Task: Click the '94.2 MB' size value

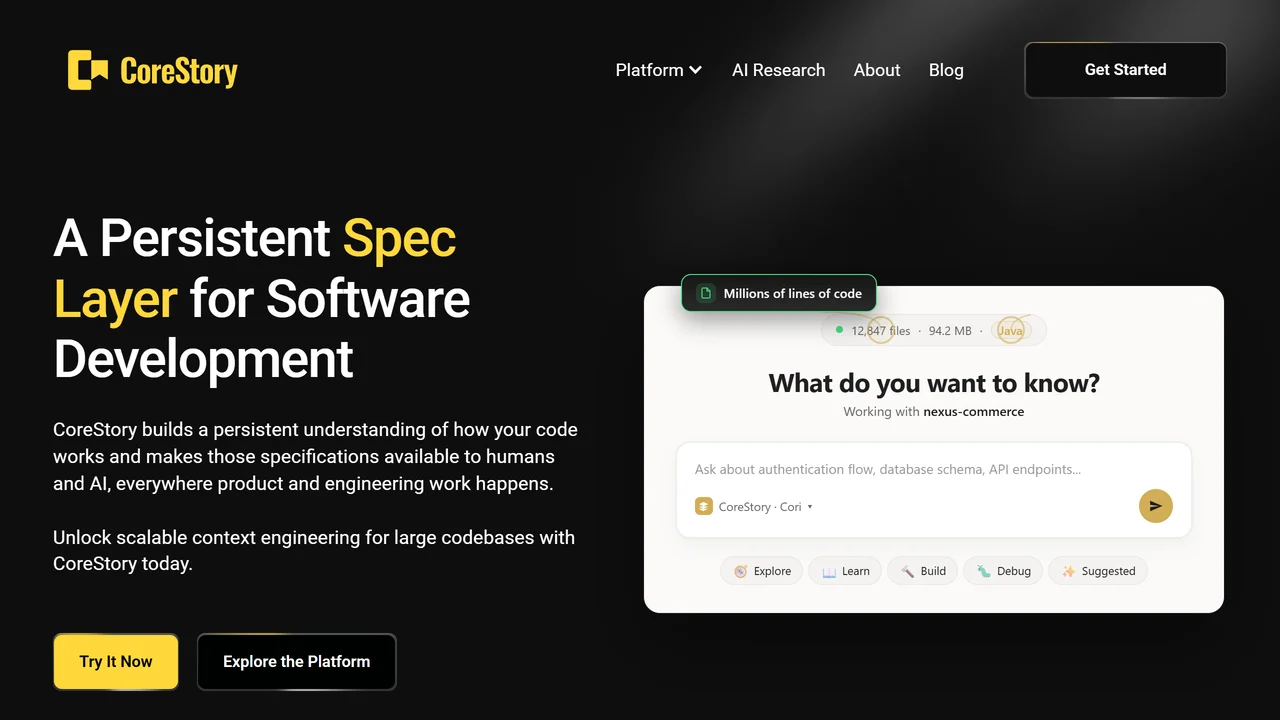Action: point(950,331)
